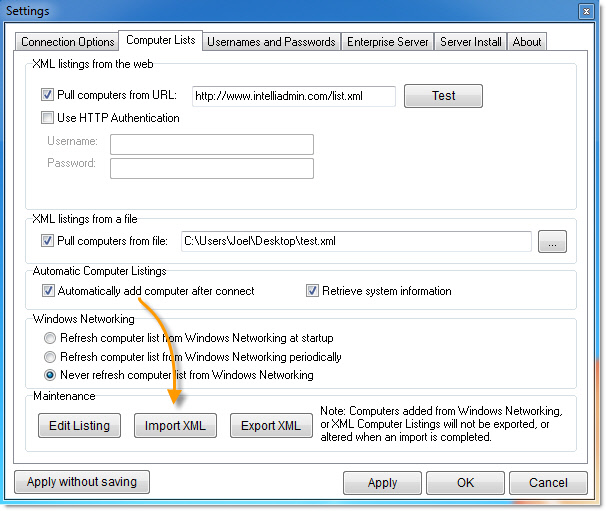Select Never refresh computer list radio
Screen dimensions: 606x511
(50, 375)
